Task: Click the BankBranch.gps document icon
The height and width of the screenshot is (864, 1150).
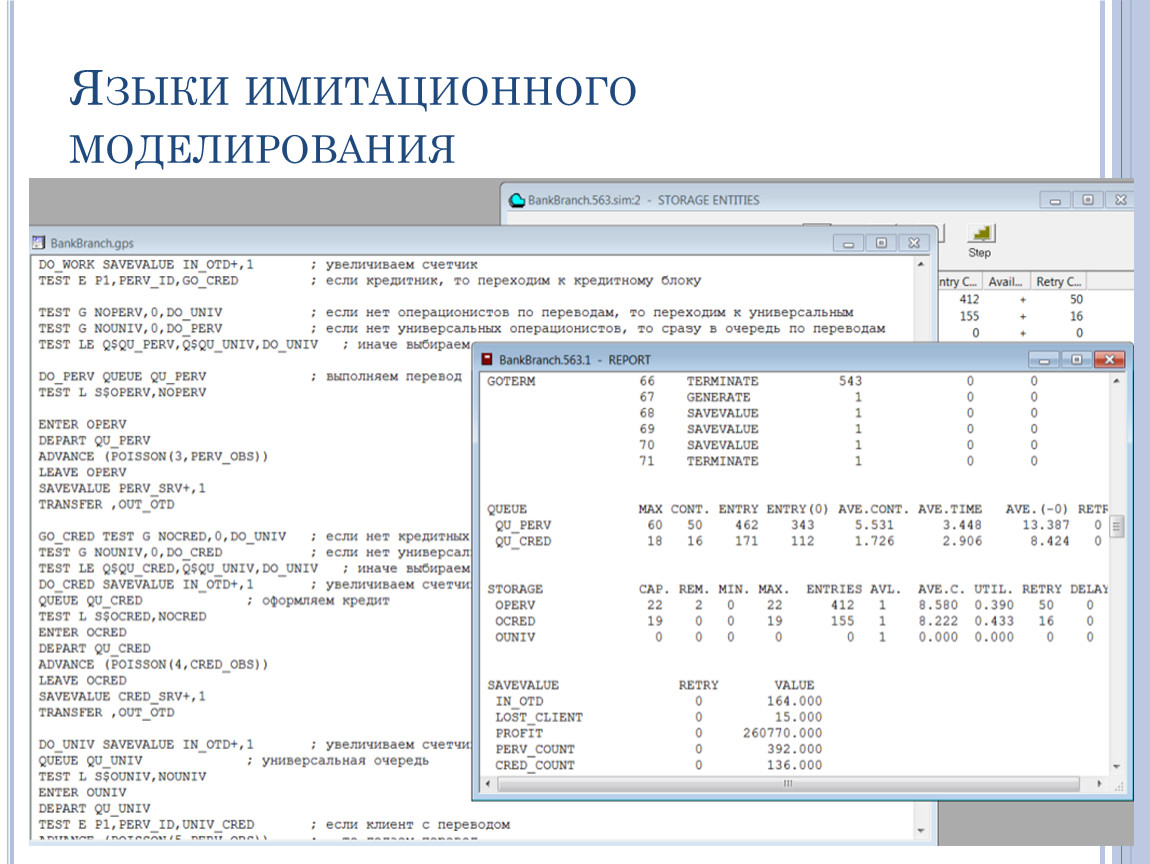Action: tap(38, 242)
